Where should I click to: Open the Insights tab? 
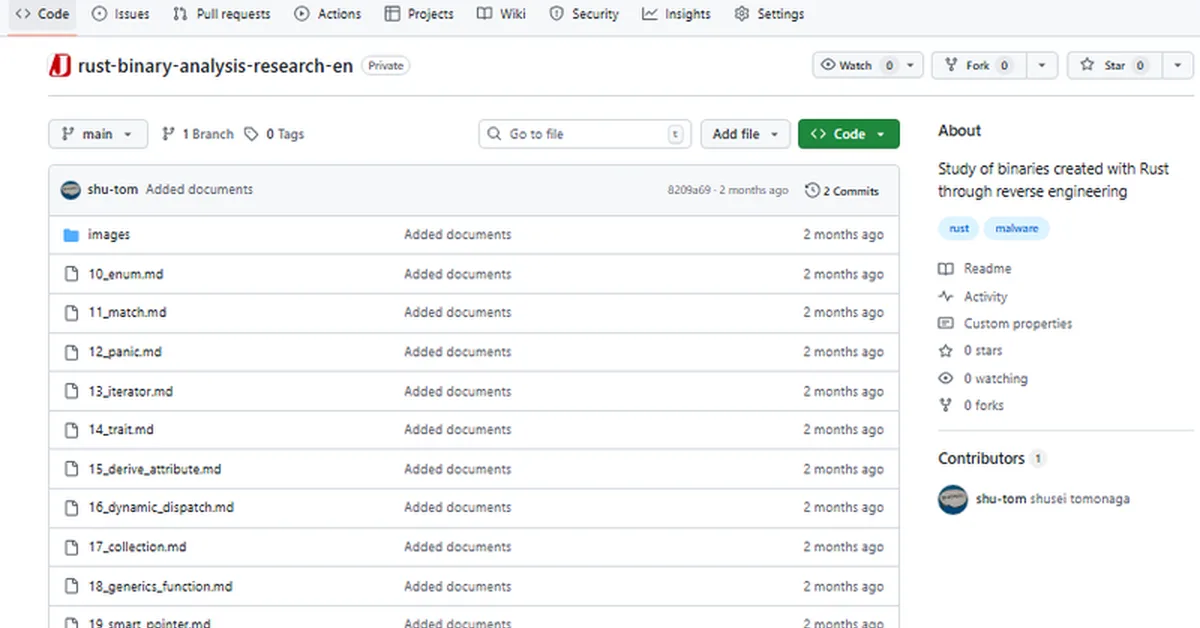(677, 14)
